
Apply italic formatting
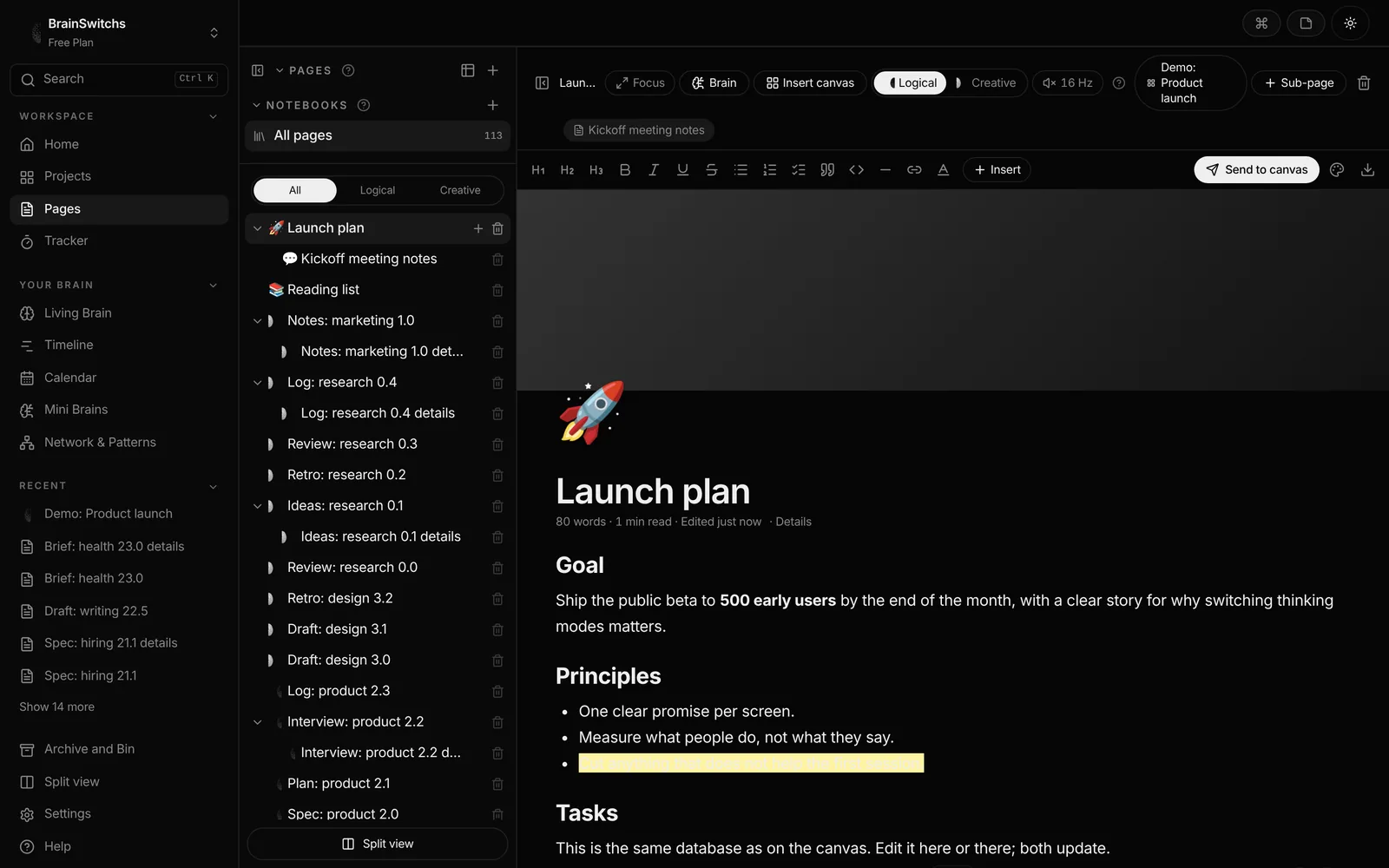point(654,170)
